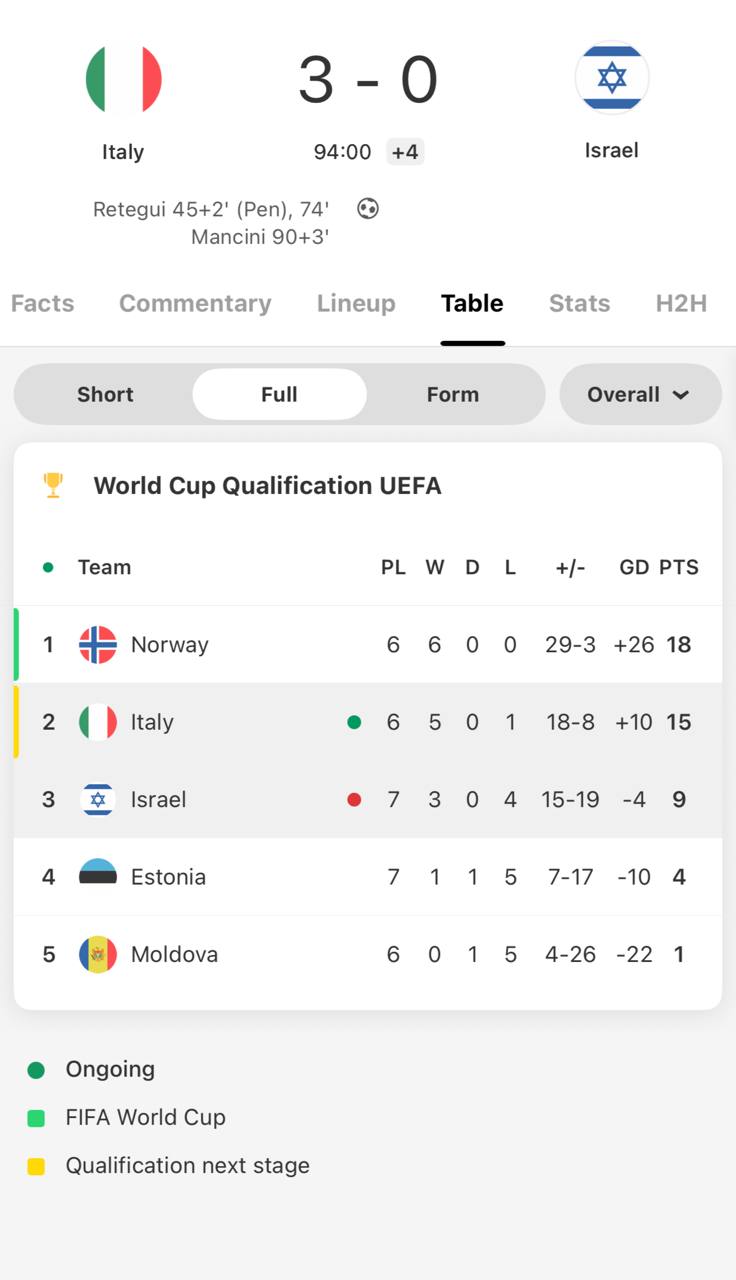Switch table view to Form

click(452, 394)
